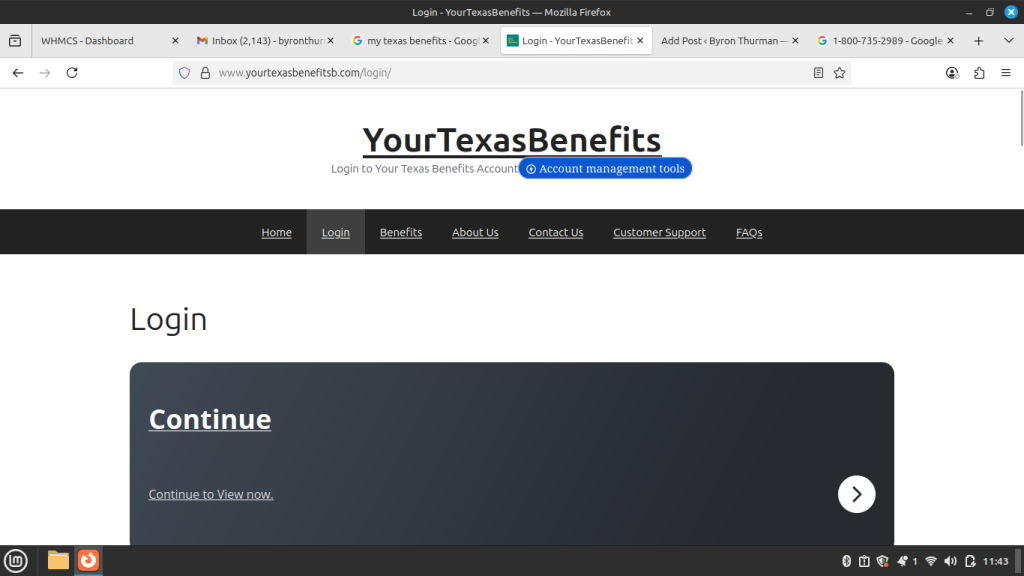This screenshot has height=576, width=1024.
Task: Open the Files folder in the taskbar
Action: (x=58, y=561)
